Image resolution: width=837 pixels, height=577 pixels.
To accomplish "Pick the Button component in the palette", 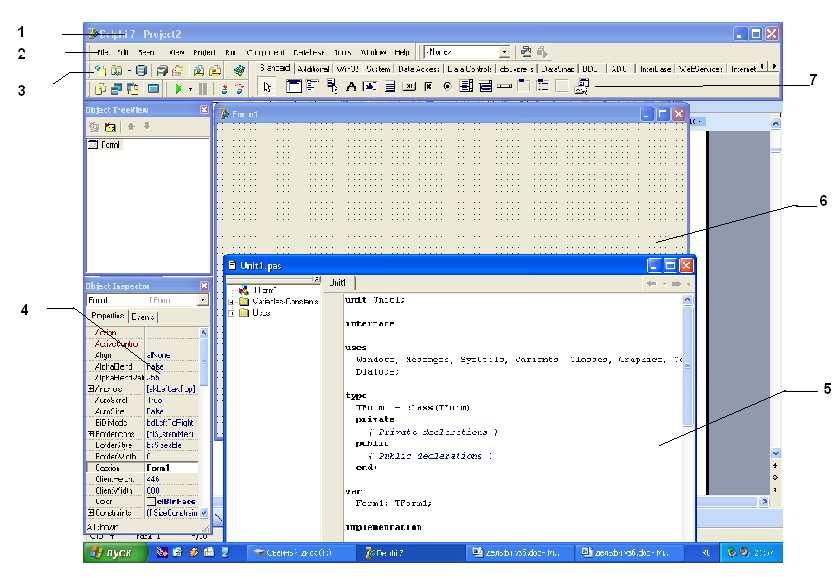I will pyautogui.click(x=409, y=86).
